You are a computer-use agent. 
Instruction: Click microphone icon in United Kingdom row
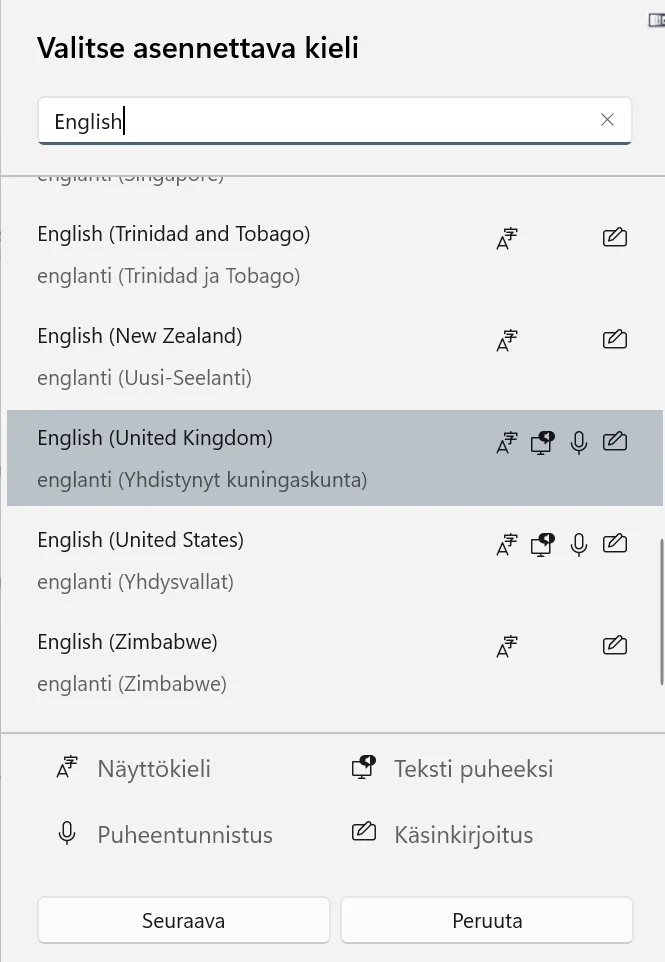pos(579,442)
